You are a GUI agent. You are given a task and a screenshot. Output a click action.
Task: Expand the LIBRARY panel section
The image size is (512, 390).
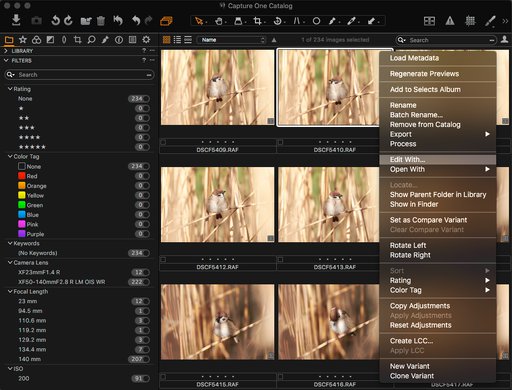[6, 51]
